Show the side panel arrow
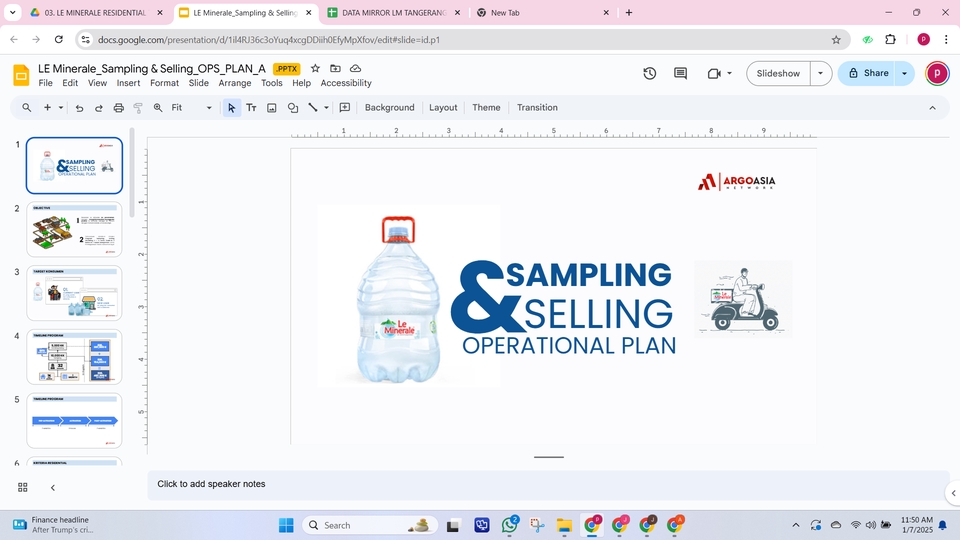This screenshot has width=960, height=540. pyautogui.click(x=953, y=493)
